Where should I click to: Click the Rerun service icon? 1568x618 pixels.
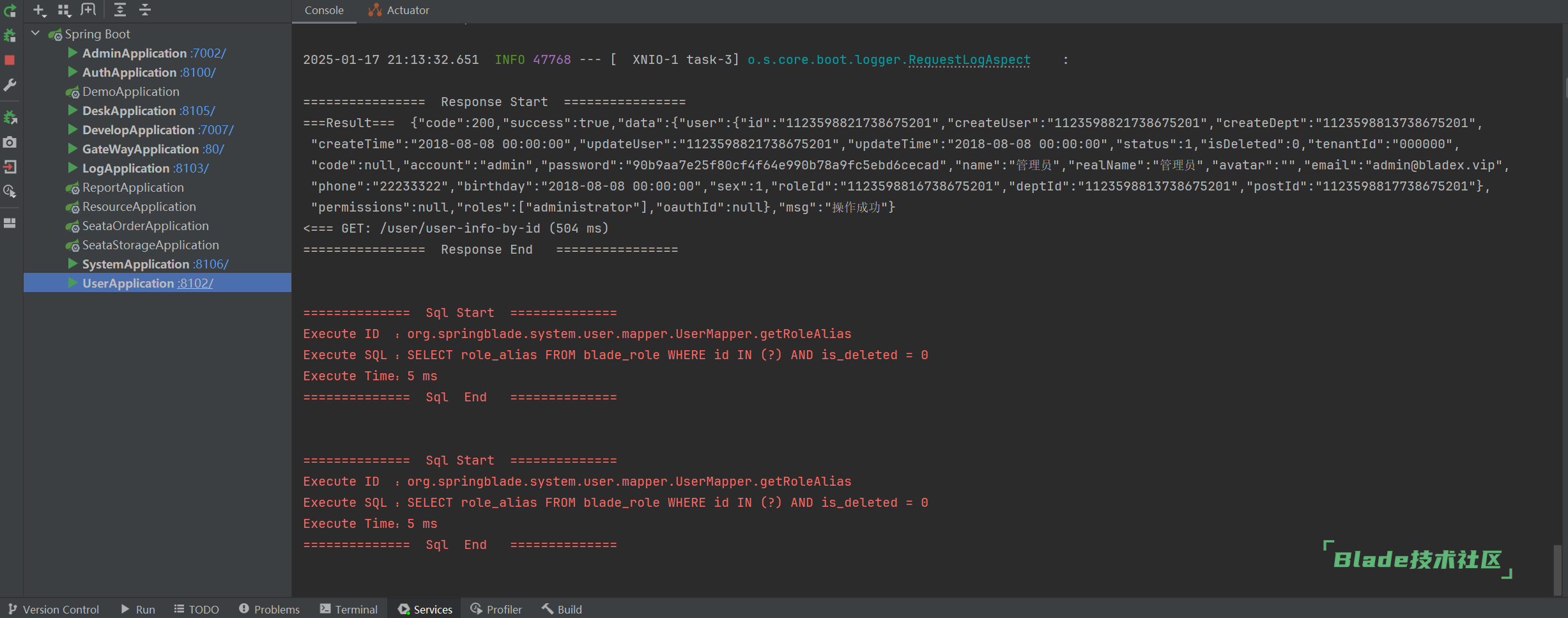point(10,11)
